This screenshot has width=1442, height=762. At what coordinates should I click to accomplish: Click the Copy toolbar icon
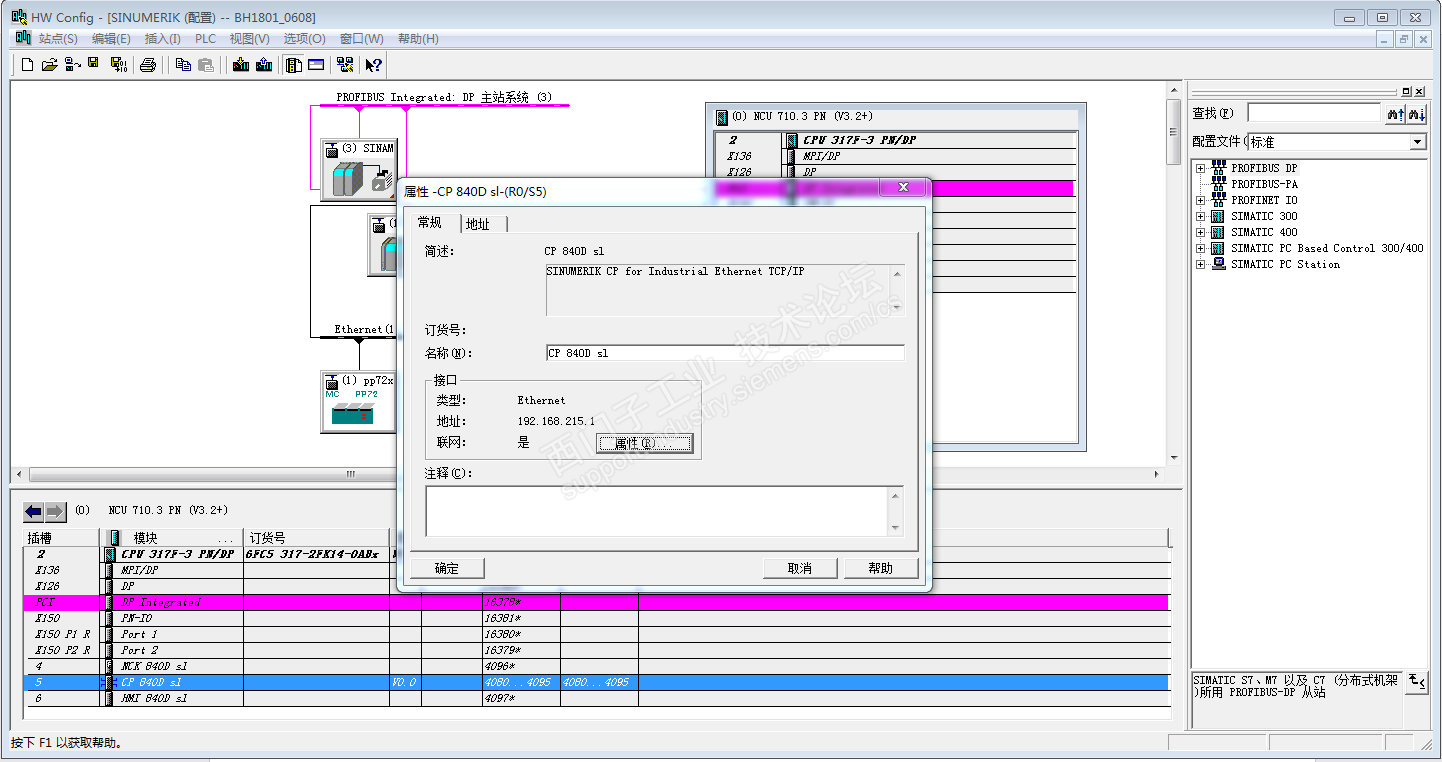coord(183,65)
